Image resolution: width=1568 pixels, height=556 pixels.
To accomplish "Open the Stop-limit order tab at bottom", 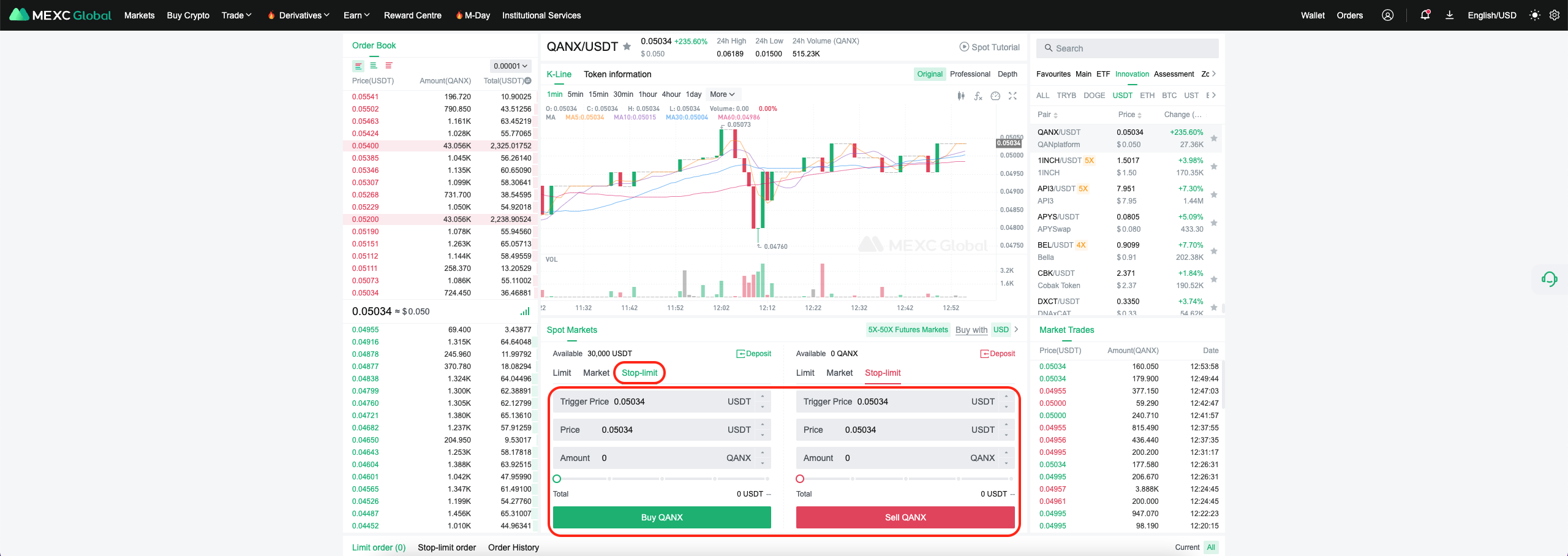I will click(447, 547).
